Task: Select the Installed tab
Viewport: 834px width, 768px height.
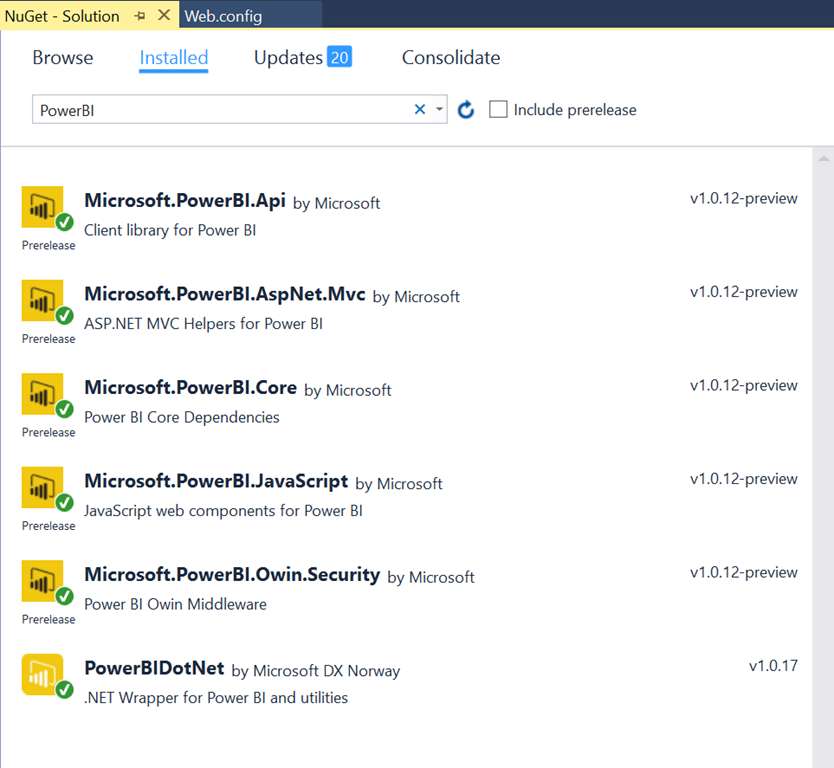Action: coord(174,58)
